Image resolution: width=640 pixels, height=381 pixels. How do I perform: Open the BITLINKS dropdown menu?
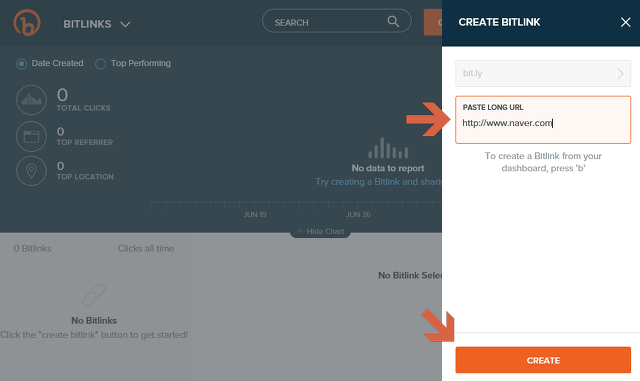point(97,24)
